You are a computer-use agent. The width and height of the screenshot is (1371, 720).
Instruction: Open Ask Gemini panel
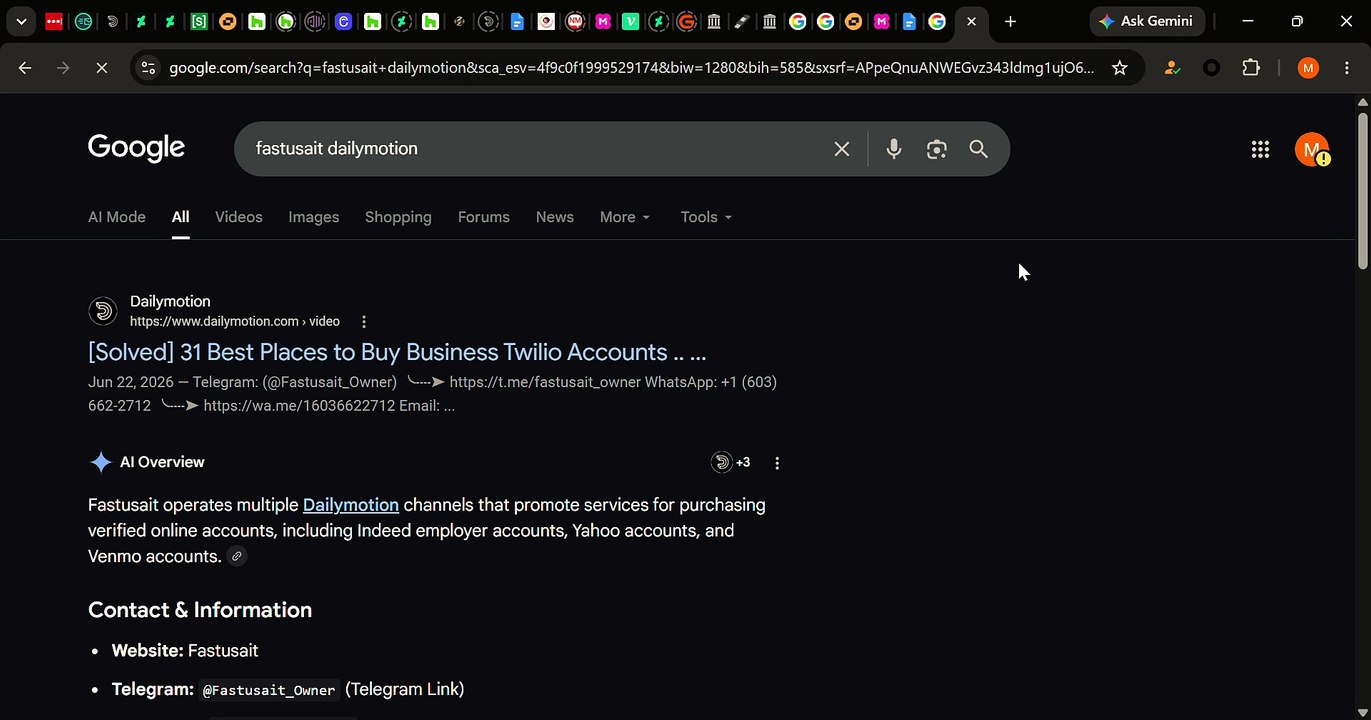pyautogui.click(x=1147, y=21)
